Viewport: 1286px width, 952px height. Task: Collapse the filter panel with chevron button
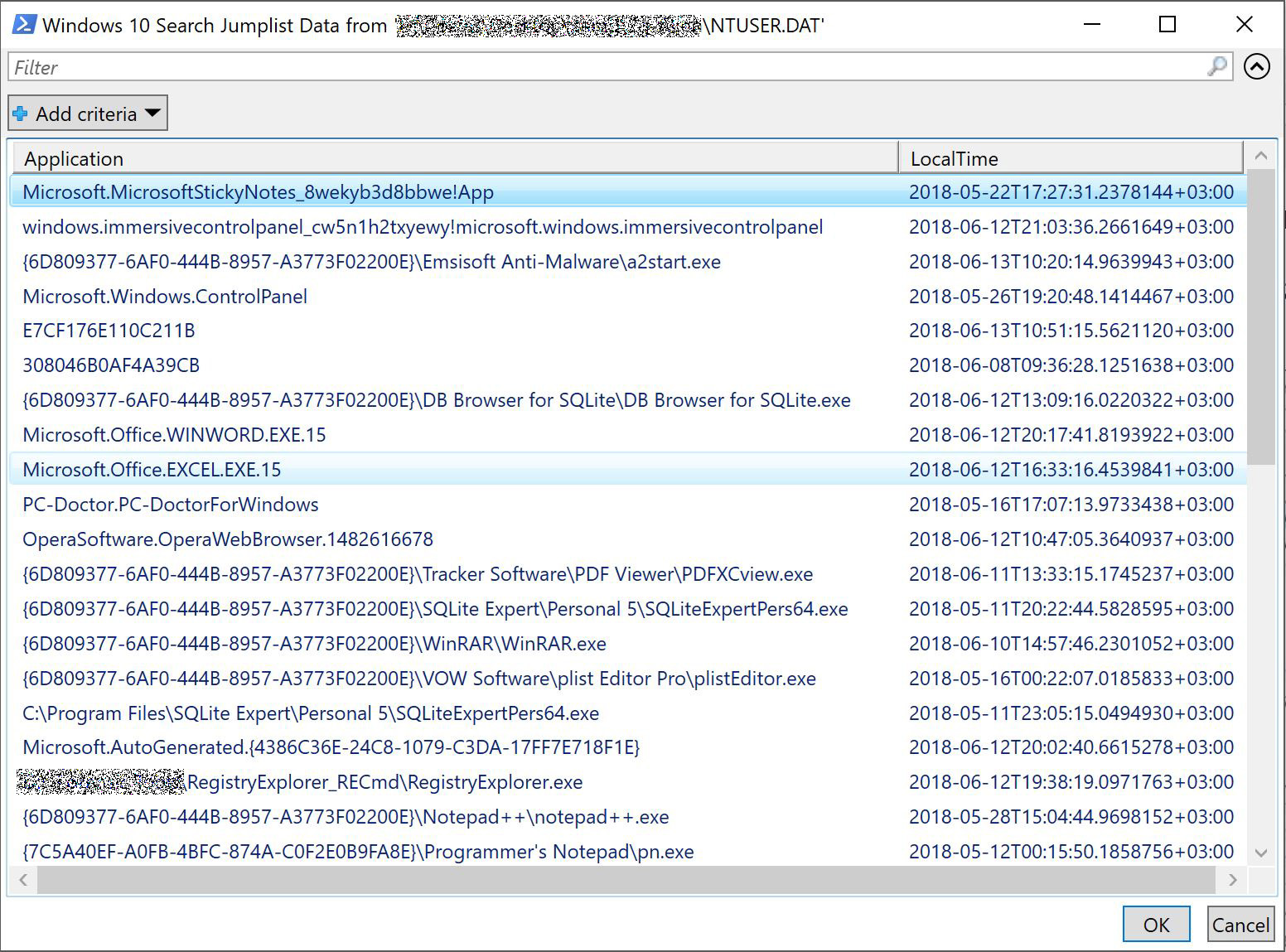point(1257,66)
